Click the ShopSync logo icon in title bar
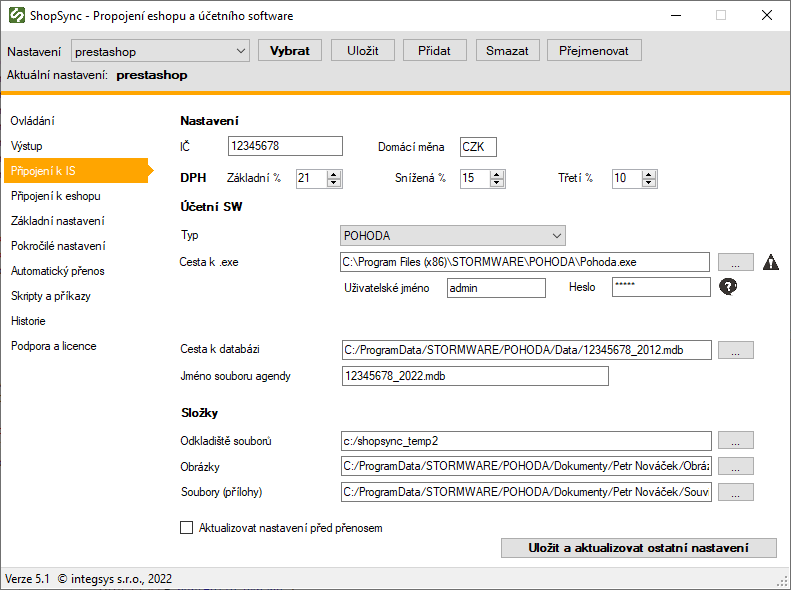The height and width of the screenshot is (590, 791). click(x=16, y=16)
